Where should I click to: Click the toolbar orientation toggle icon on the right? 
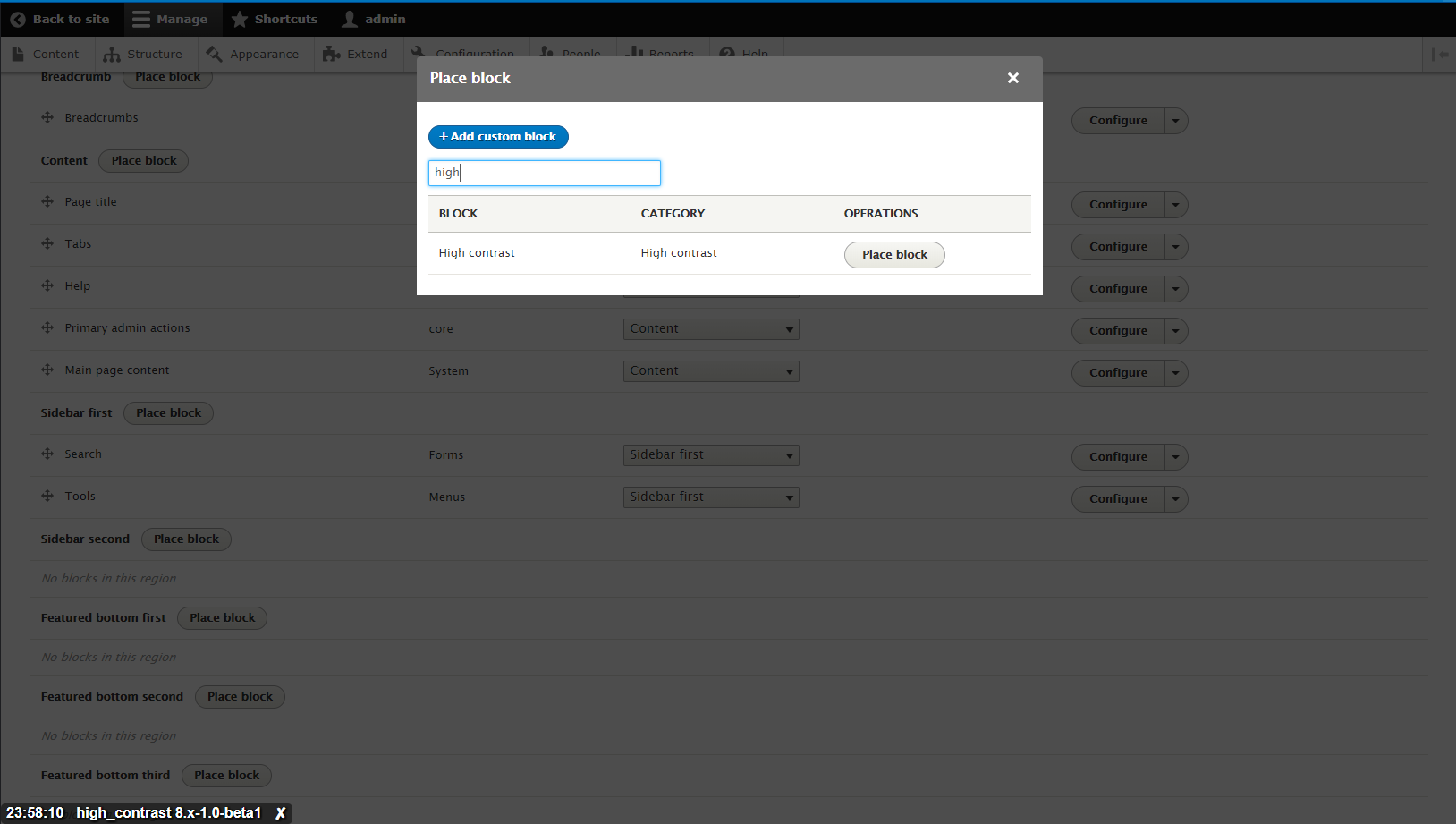(1441, 55)
